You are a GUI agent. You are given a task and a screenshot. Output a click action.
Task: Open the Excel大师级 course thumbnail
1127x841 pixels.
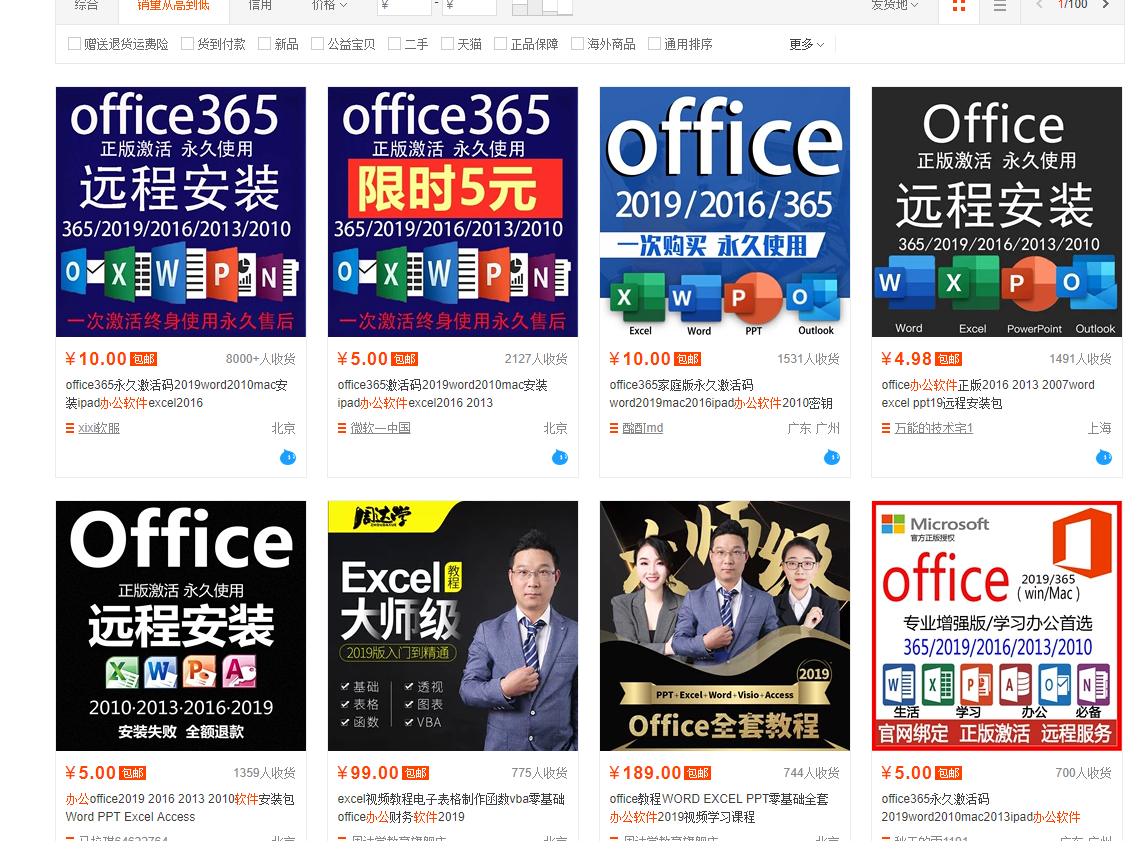(x=453, y=626)
